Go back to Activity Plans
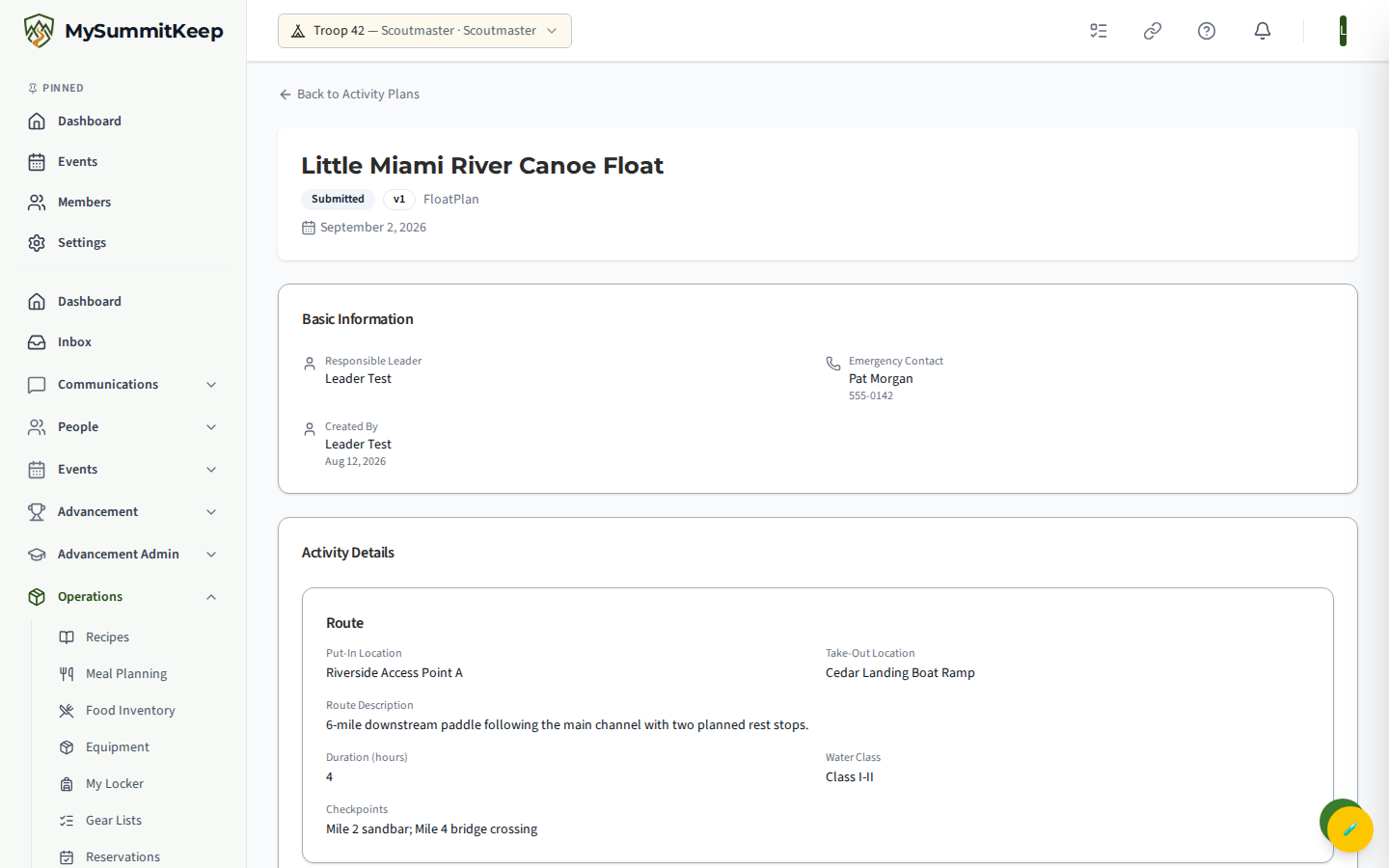 [x=349, y=94]
